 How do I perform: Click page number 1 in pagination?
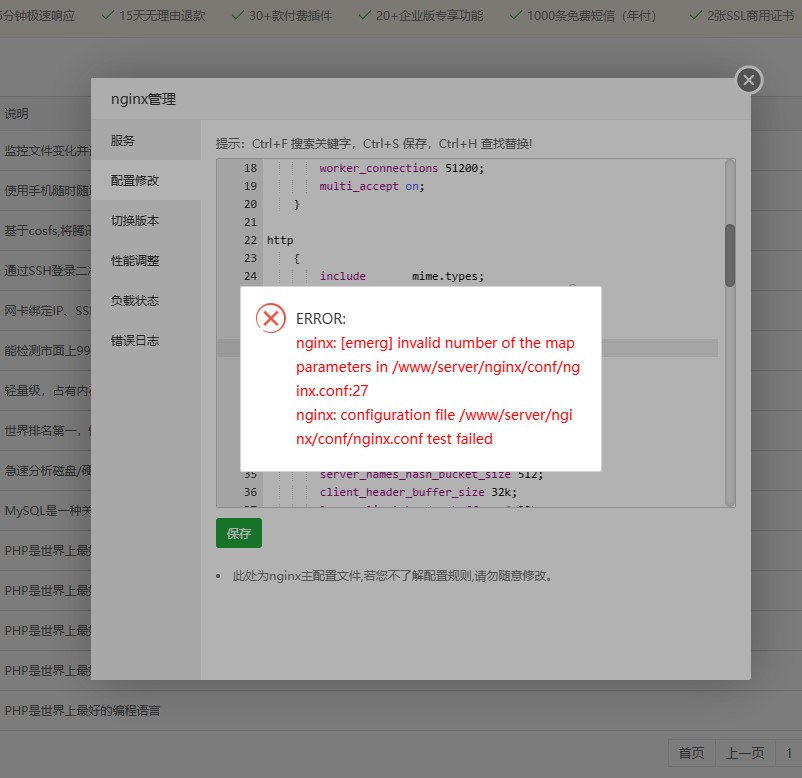[789, 753]
